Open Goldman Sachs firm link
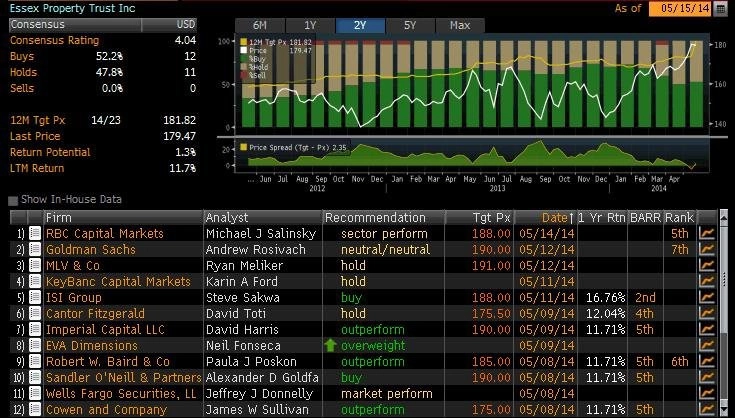 90,249
